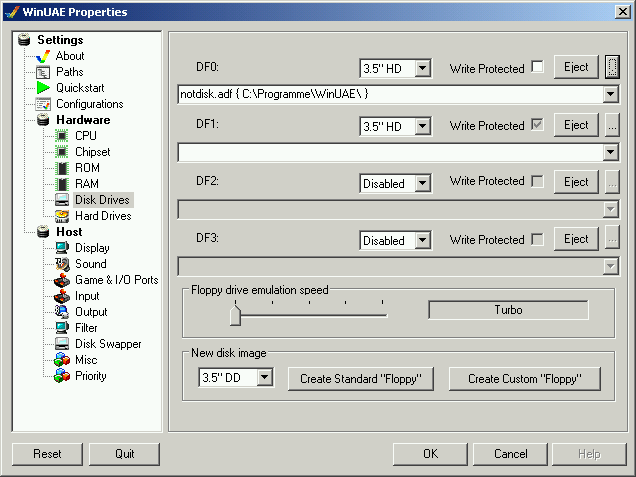Click the Turbo speed display field
The height and width of the screenshot is (477, 636).
[508, 310]
